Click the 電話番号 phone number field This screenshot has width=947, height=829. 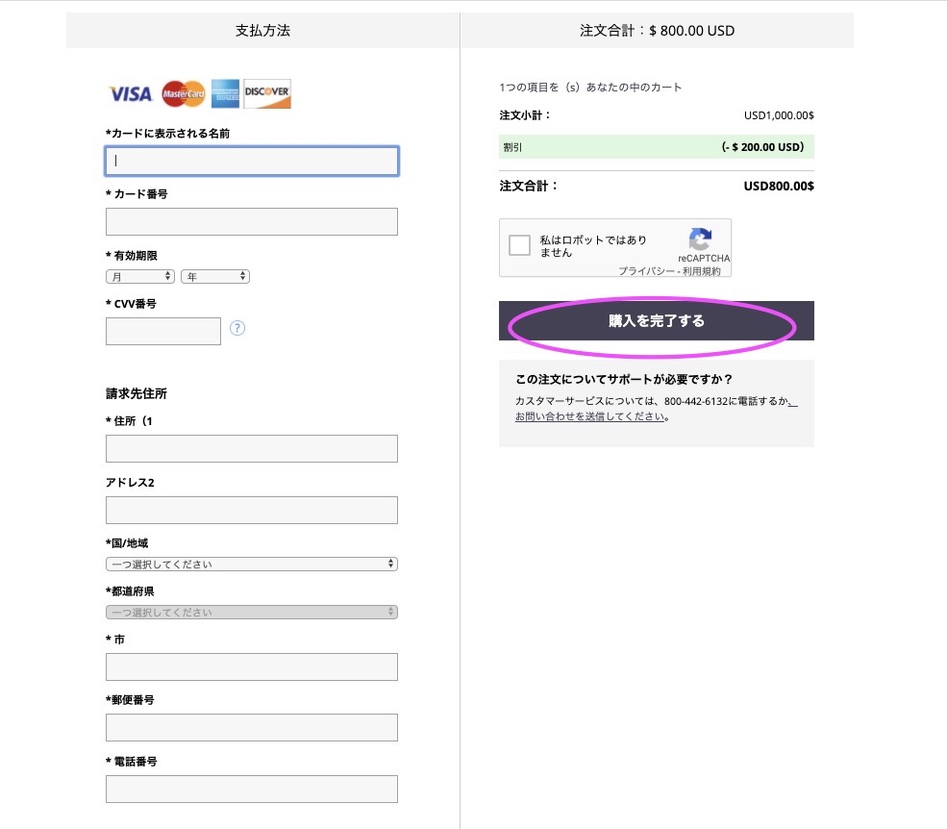tap(251, 789)
